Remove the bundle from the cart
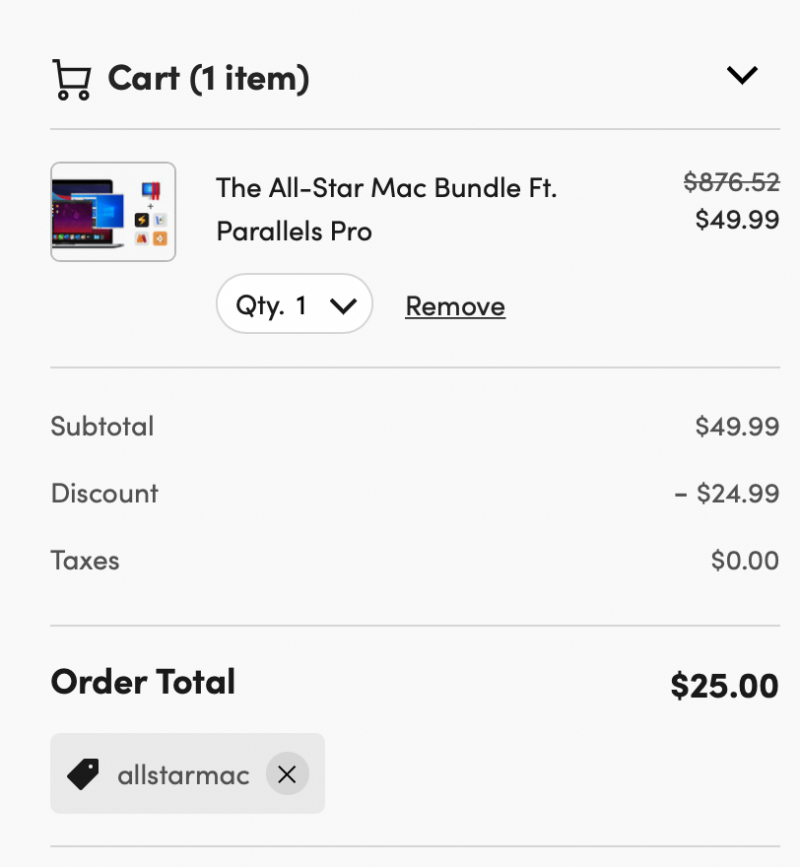800x867 pixels. point(455,306)
